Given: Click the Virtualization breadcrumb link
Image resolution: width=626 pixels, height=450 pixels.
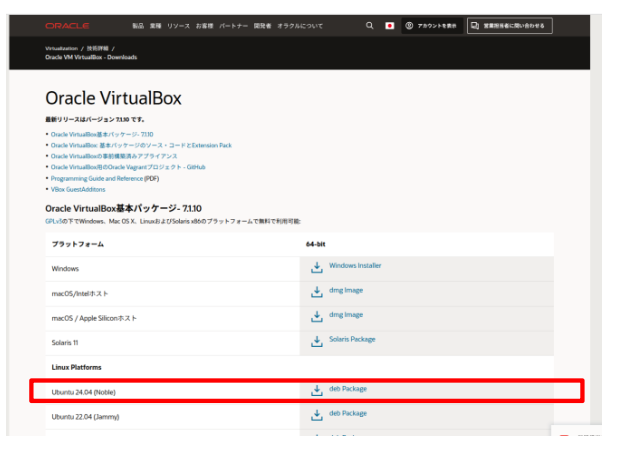Looking at the screenshot, I should pyautogui.click(x=62, y=48).
